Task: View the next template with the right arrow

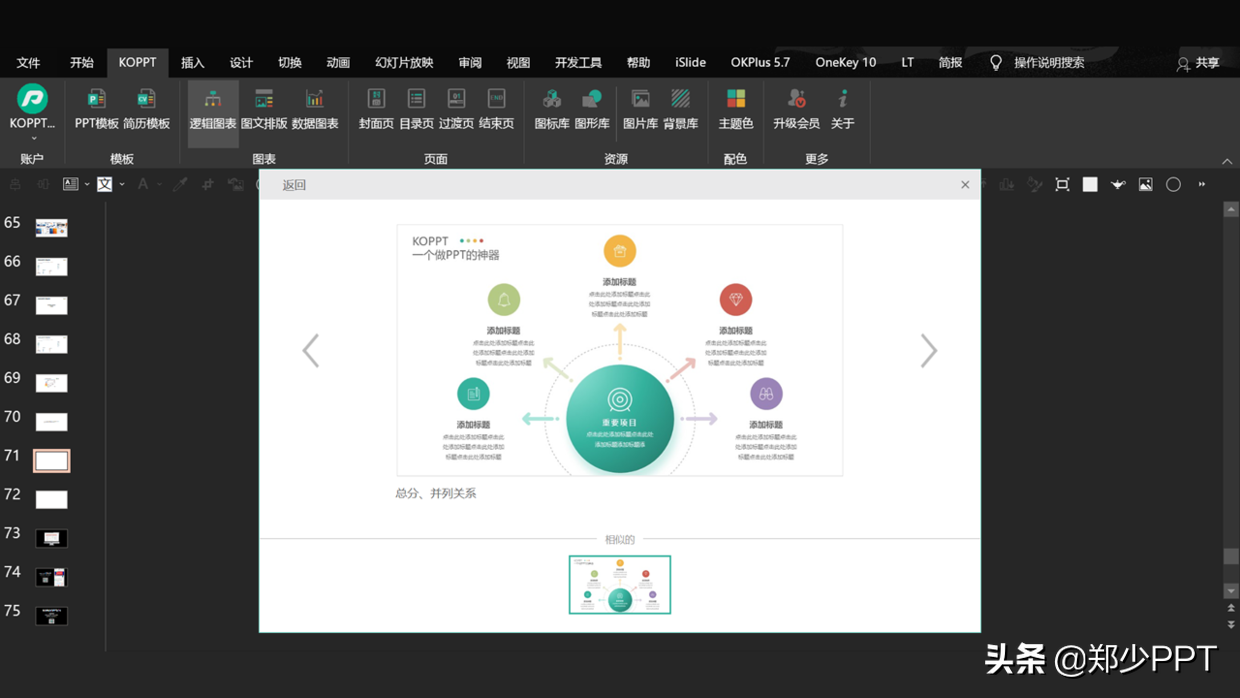Action: [929, 351]
